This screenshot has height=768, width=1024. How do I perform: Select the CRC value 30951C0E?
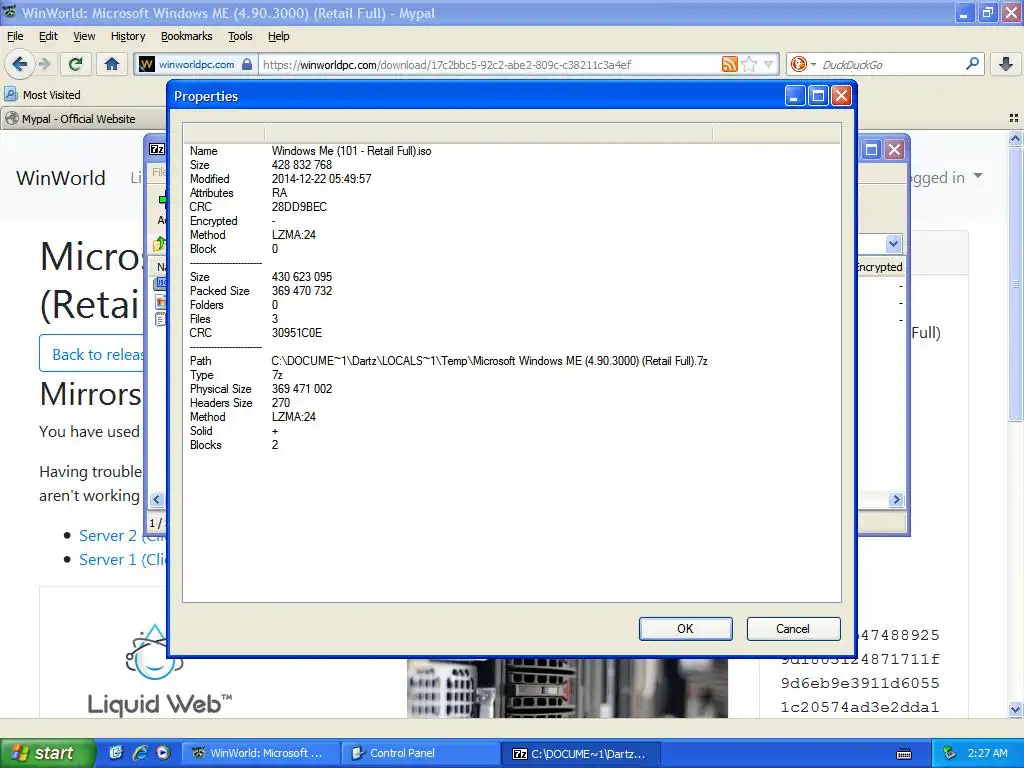point(296,333)
